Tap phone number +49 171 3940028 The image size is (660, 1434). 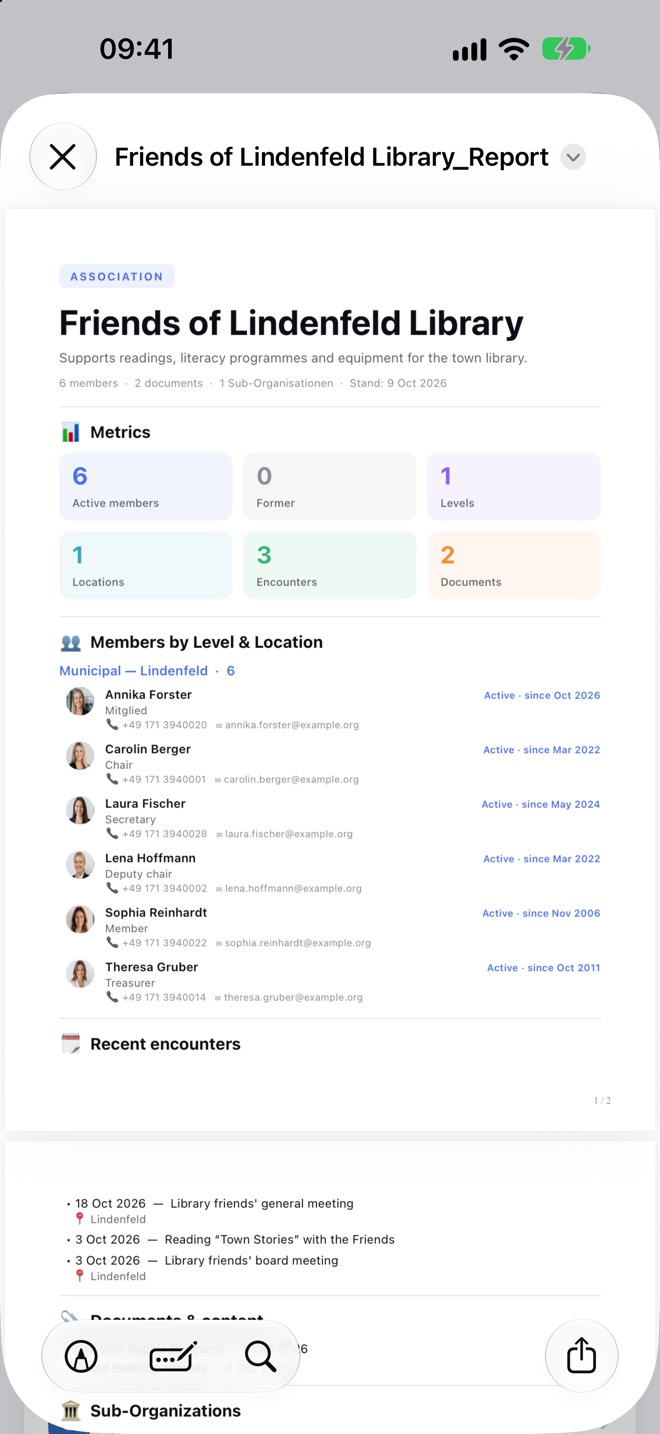coord(164,834)
